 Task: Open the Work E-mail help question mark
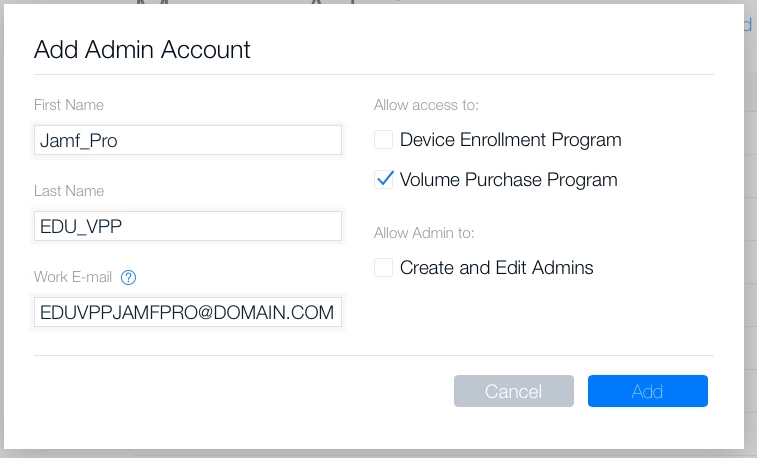128,278
